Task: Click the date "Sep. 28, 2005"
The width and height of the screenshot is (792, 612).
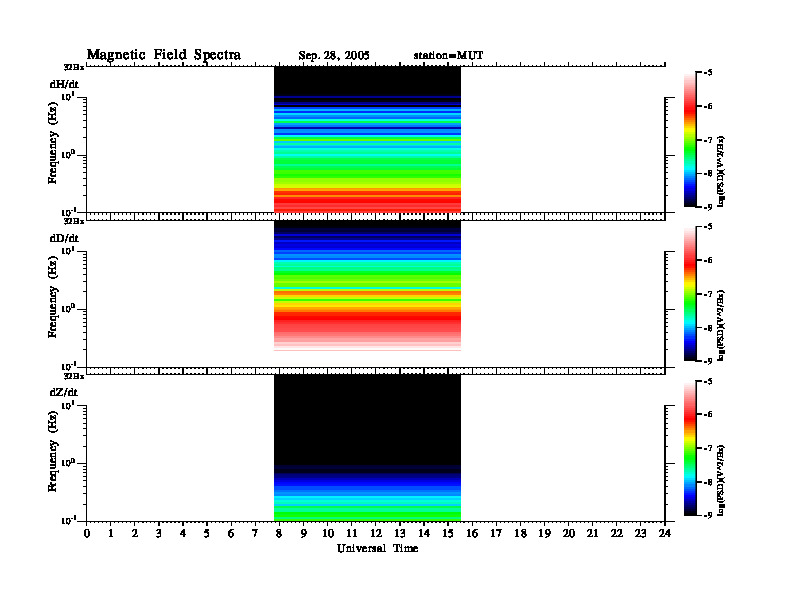Action: pyautogui.click(x=334, y=56)
